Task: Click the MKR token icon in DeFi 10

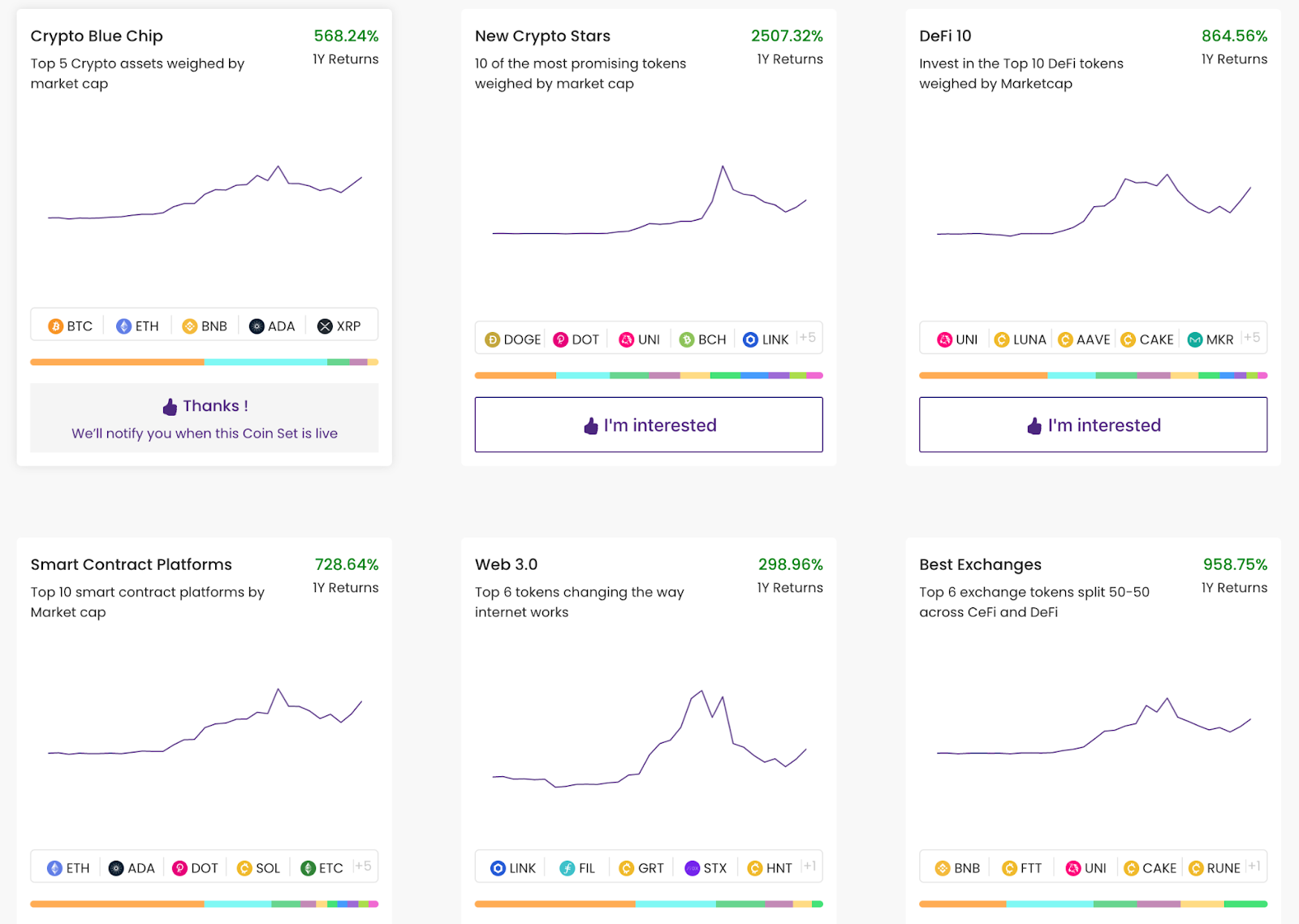Action: [1195, 340]
